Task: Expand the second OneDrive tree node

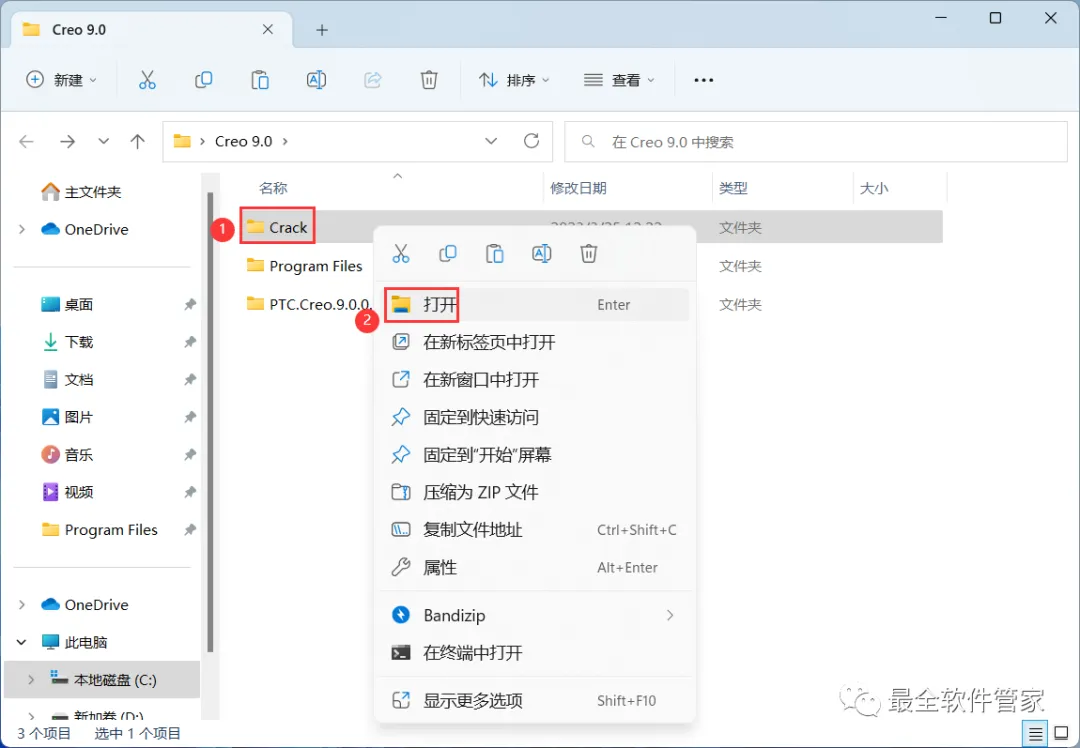Action: [22, 605]
